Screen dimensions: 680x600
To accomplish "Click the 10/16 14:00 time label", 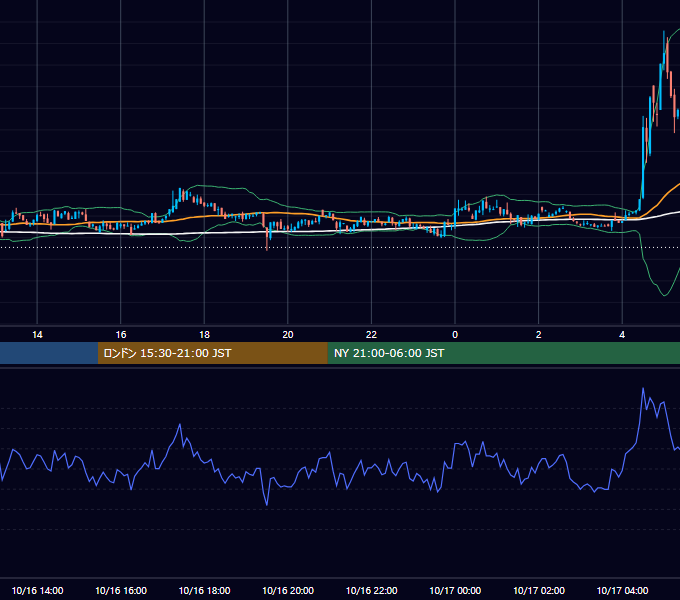I will tap(37, 590).
